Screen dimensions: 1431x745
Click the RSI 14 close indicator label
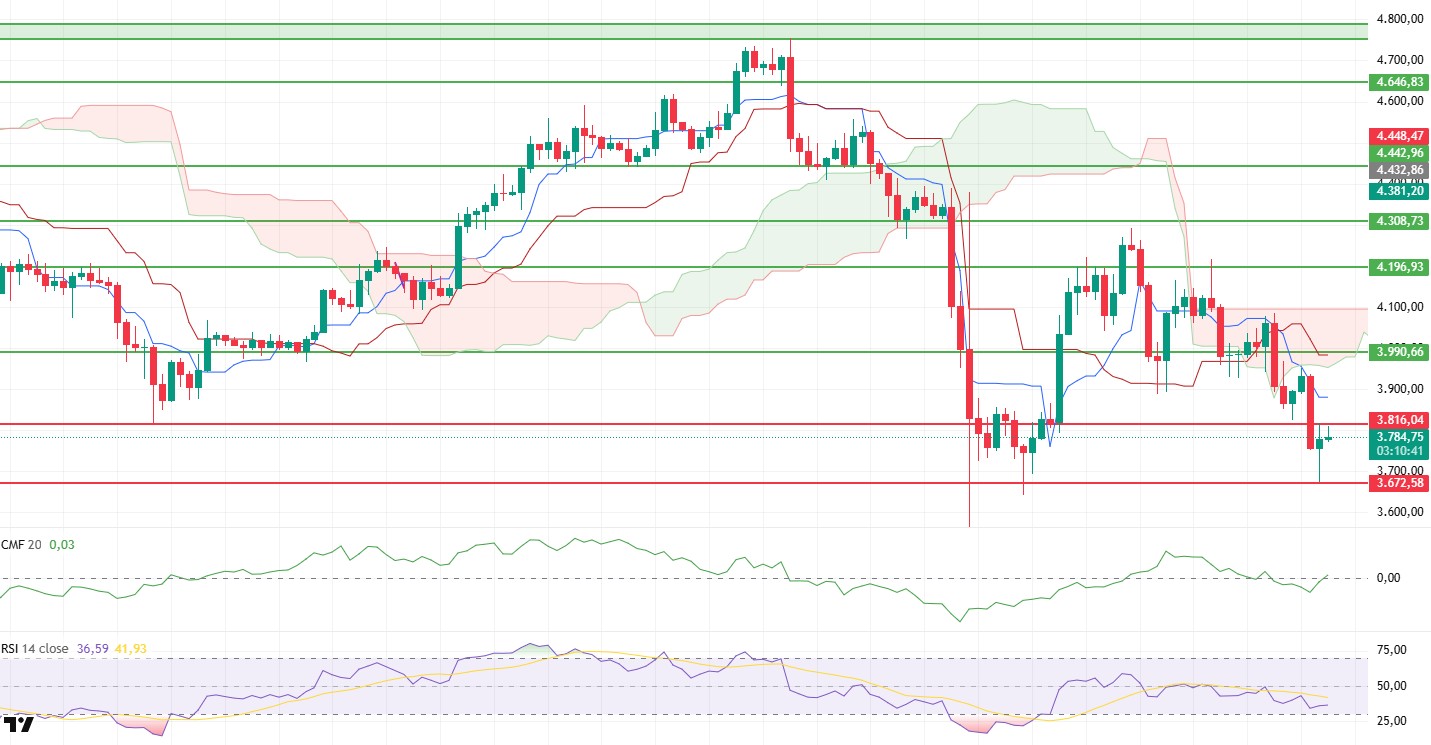coord(35,649)
